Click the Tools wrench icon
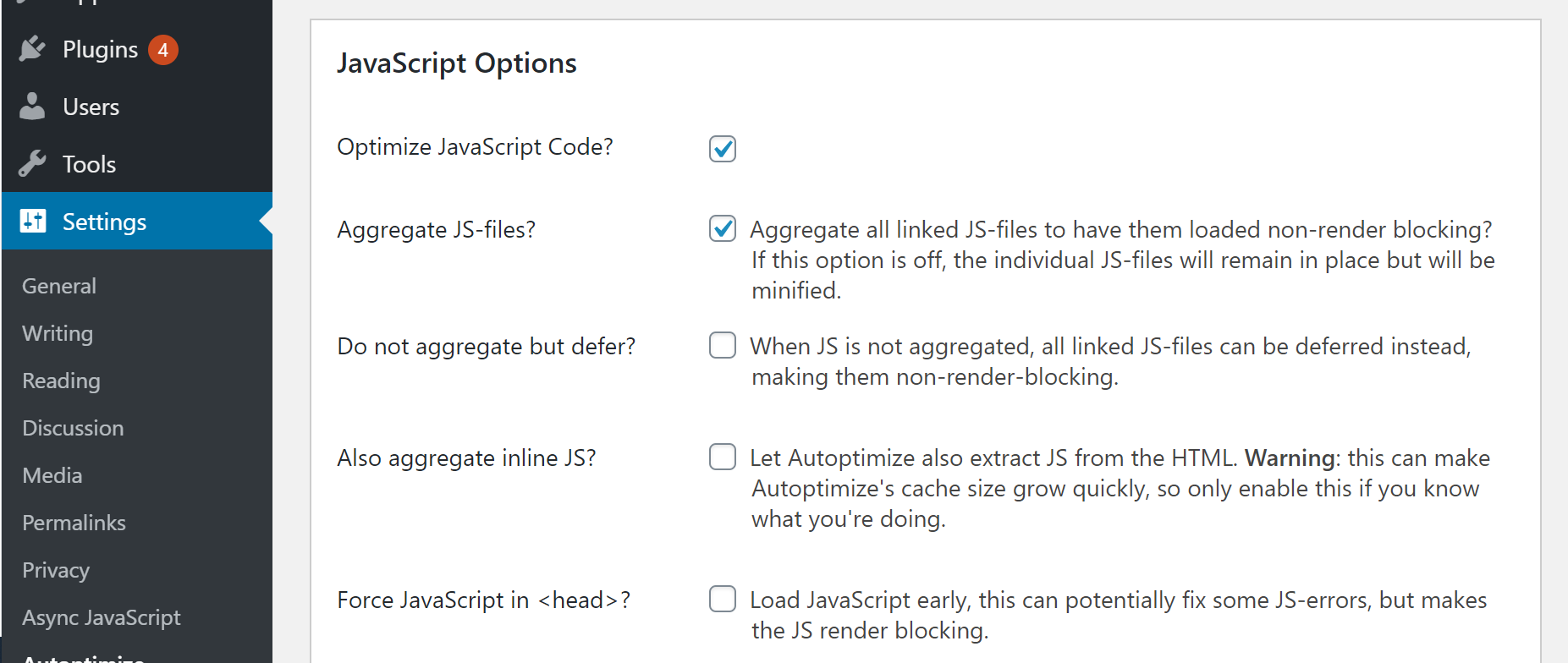Screen dimensions: 1568x663 (32, 164)
